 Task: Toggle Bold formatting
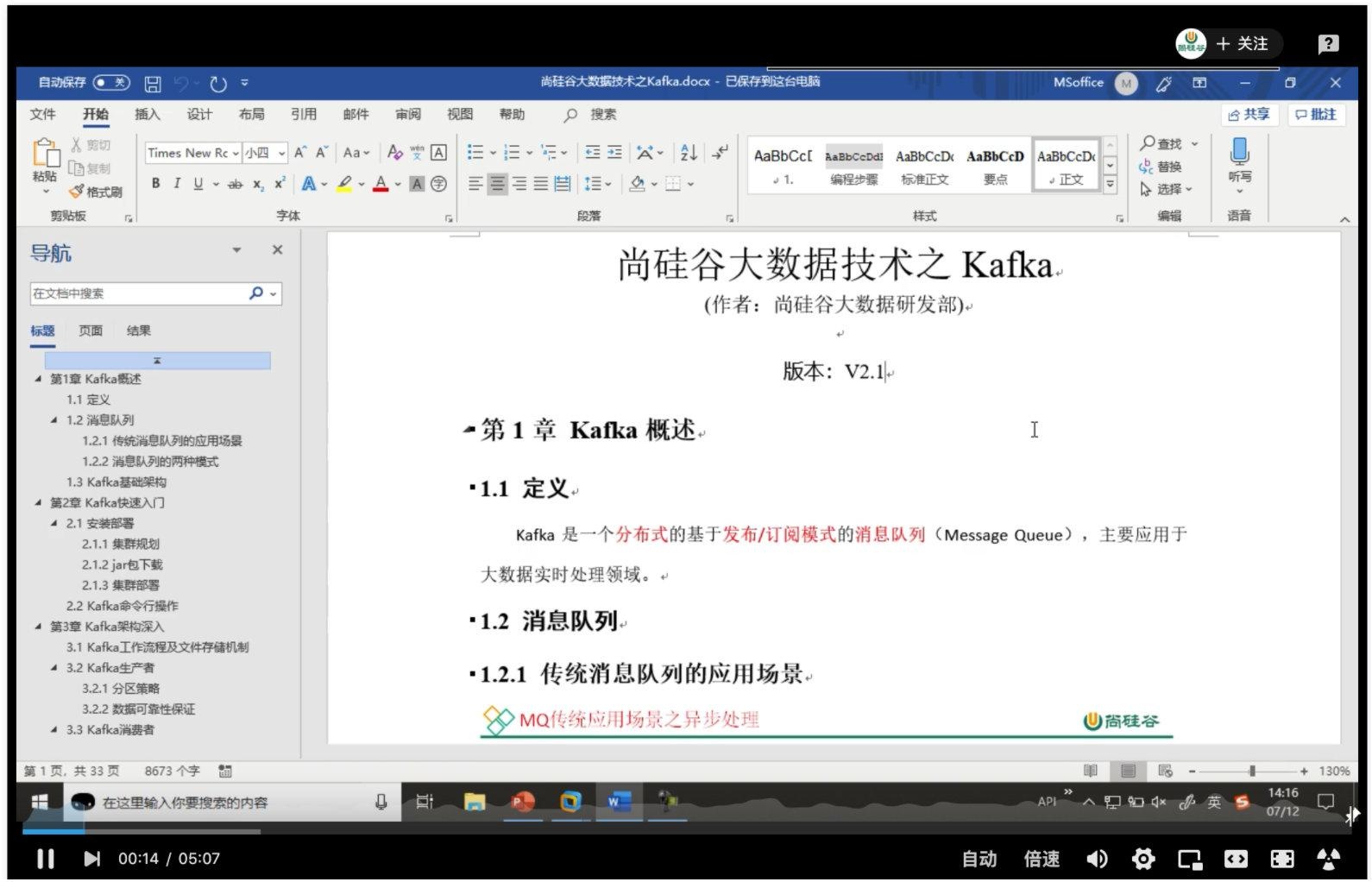(155, 184)
